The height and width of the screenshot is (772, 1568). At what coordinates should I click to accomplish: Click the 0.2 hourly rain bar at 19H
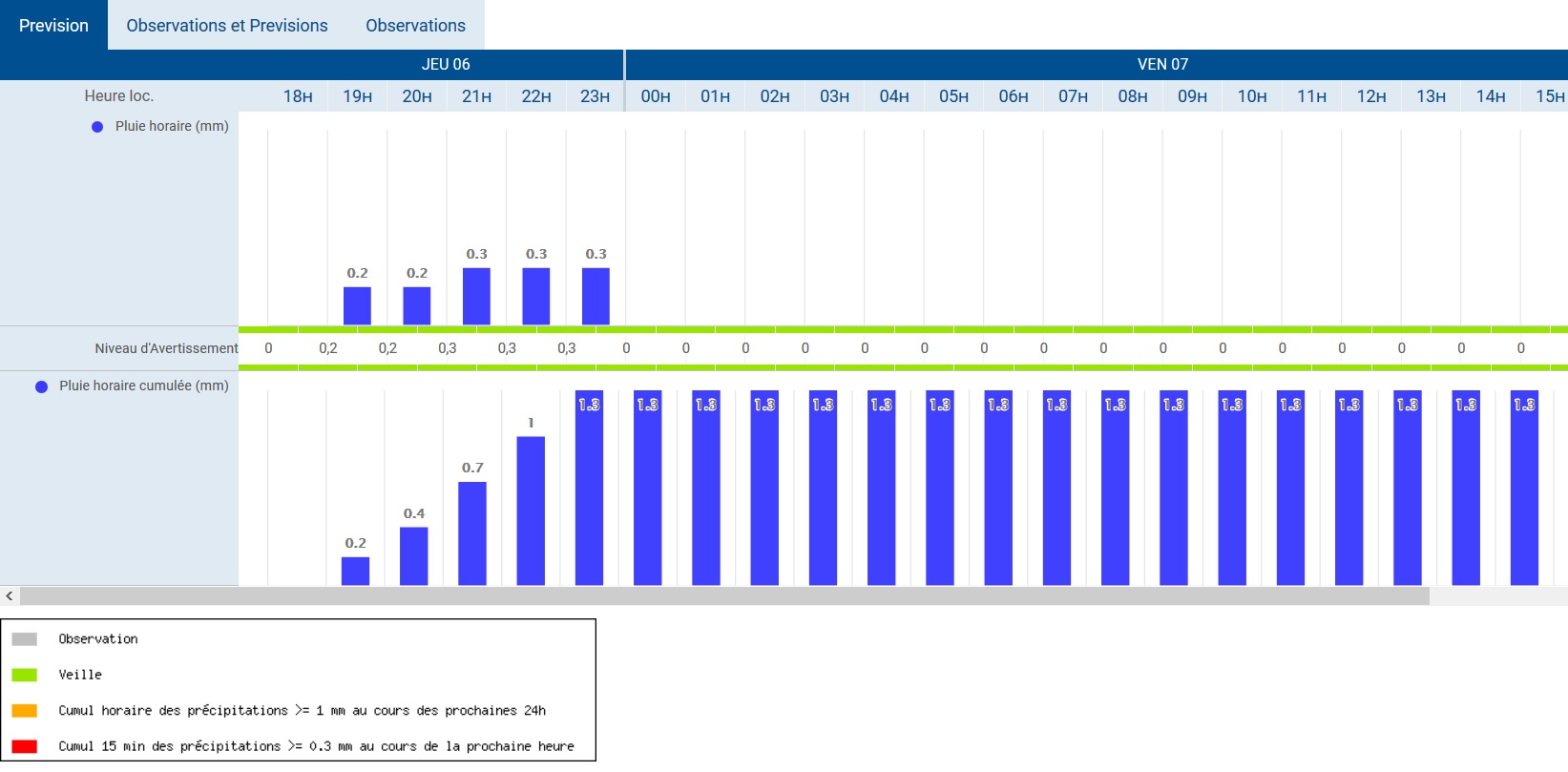(x=357, y=306)
